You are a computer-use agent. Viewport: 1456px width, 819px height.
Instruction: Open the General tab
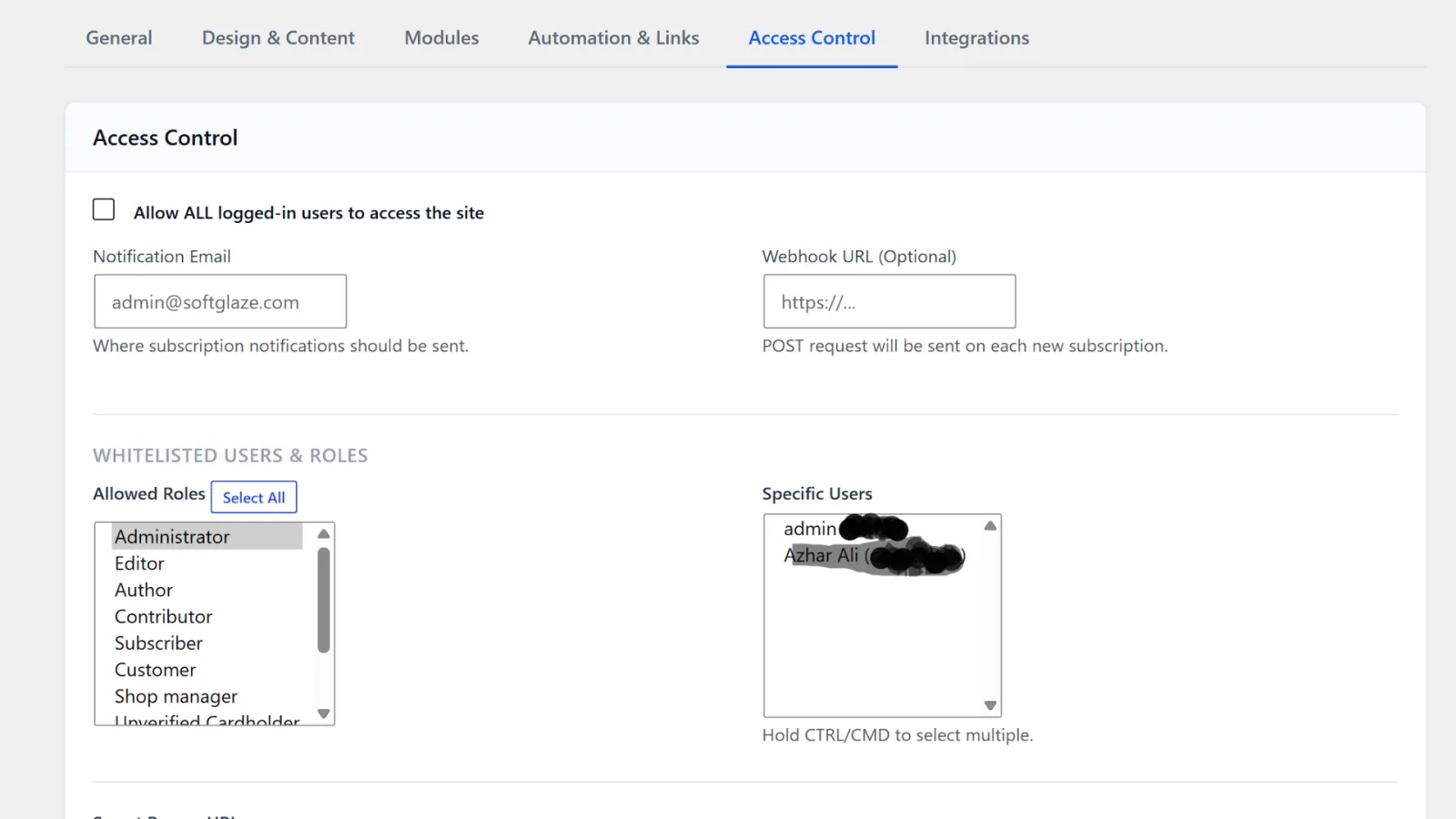coord(118,38)
